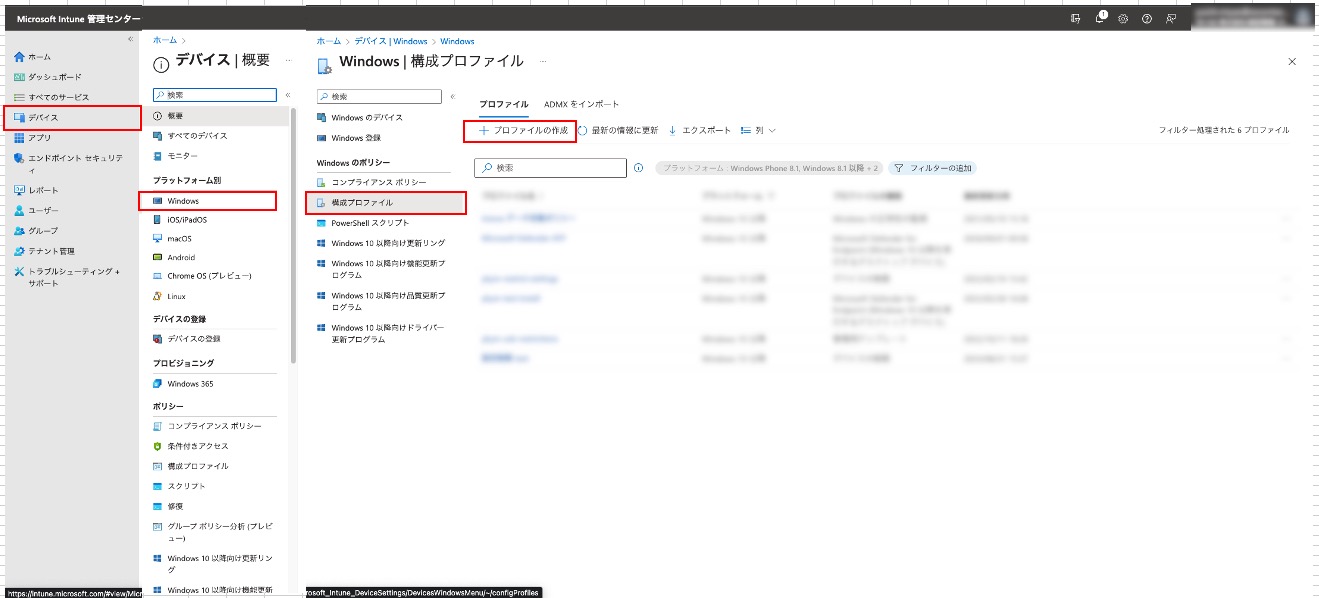Open ユーザー in the left navigation
The image size is (1319, 598).
(36, 211)
